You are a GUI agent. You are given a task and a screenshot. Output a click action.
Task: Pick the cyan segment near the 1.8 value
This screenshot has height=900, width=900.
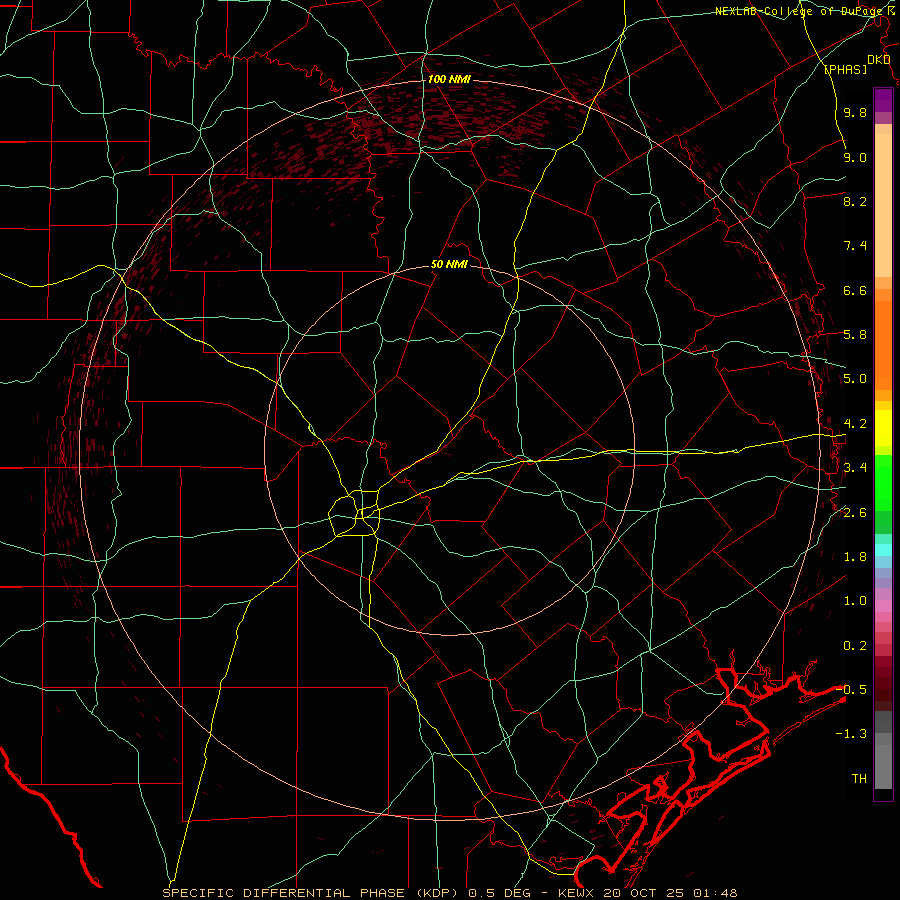coord(883,550)
